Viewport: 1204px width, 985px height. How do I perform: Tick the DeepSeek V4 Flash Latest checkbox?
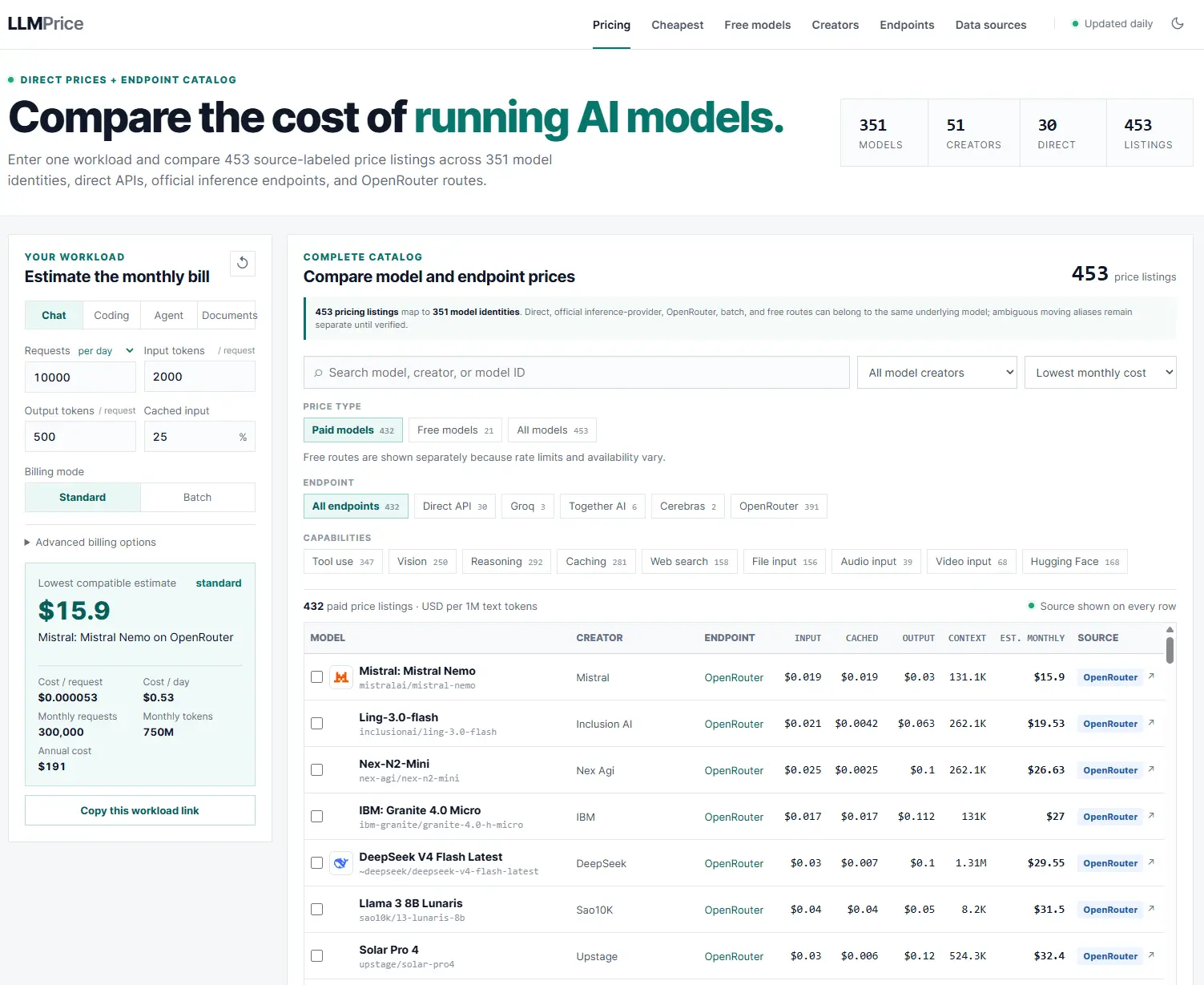pyautogui.click(x=317, y=863)
